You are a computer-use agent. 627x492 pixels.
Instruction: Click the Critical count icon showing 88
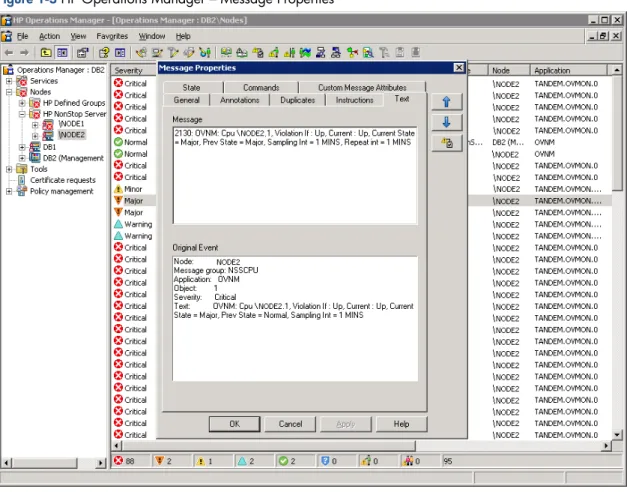118,461
